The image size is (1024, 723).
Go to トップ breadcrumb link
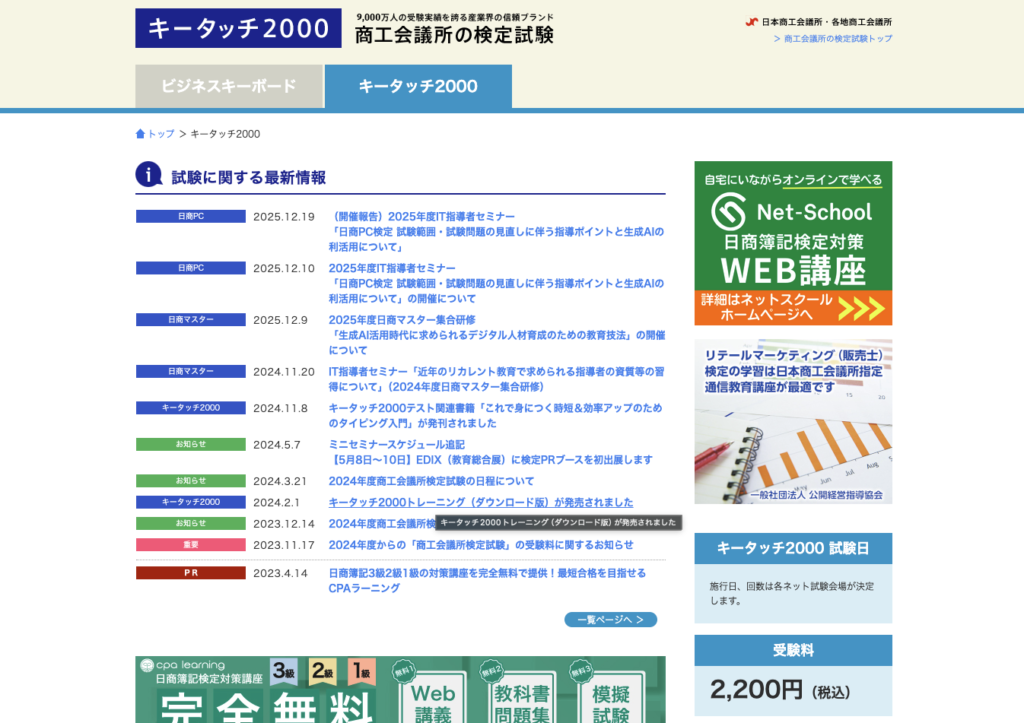point(161,134)
